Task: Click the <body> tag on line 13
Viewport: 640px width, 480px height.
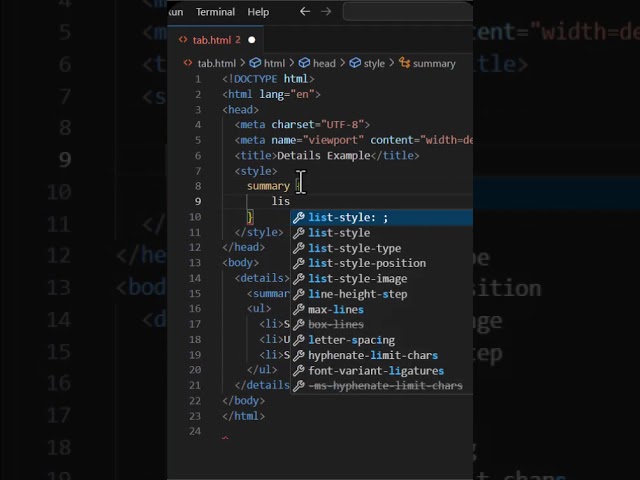Action: pos(240,262)
